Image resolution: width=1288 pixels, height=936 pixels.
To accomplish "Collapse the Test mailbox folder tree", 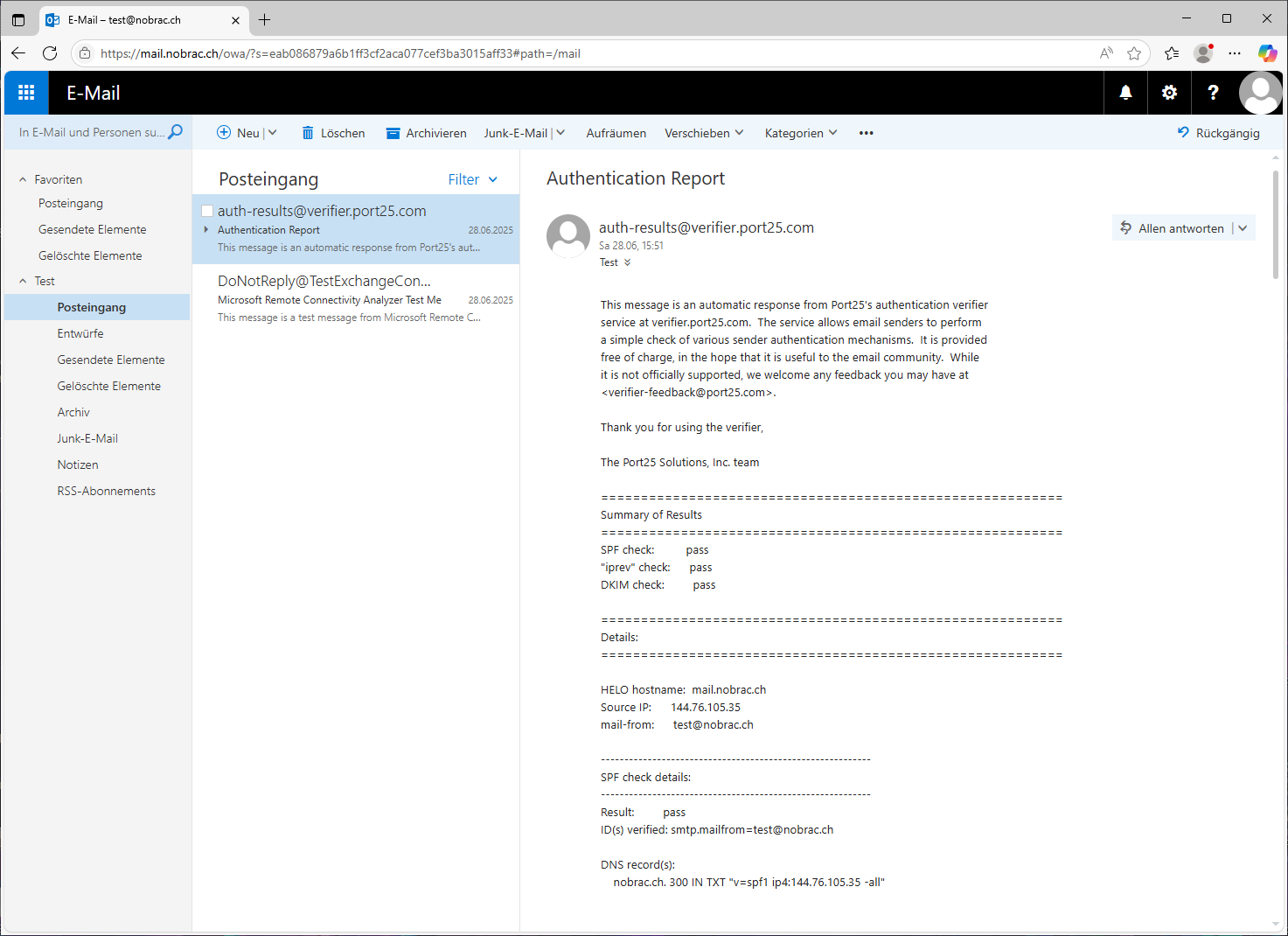I will [x=23, y=281].
